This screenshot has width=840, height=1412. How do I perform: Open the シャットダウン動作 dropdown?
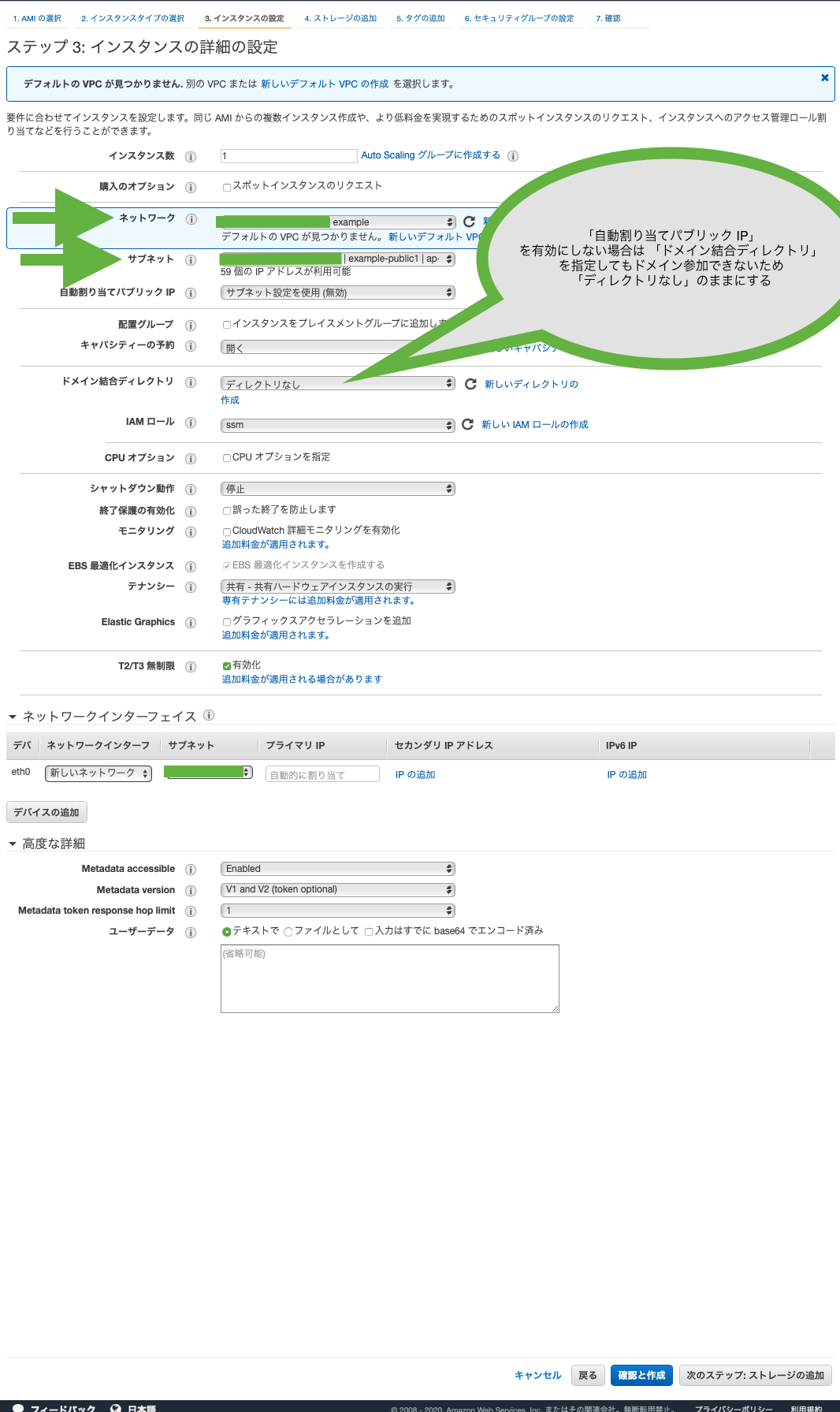(x=337, y=489)
